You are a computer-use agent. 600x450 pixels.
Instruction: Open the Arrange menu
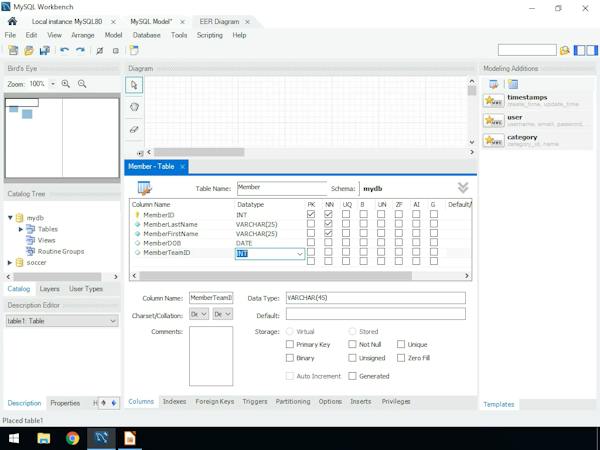tap(83, 35)
